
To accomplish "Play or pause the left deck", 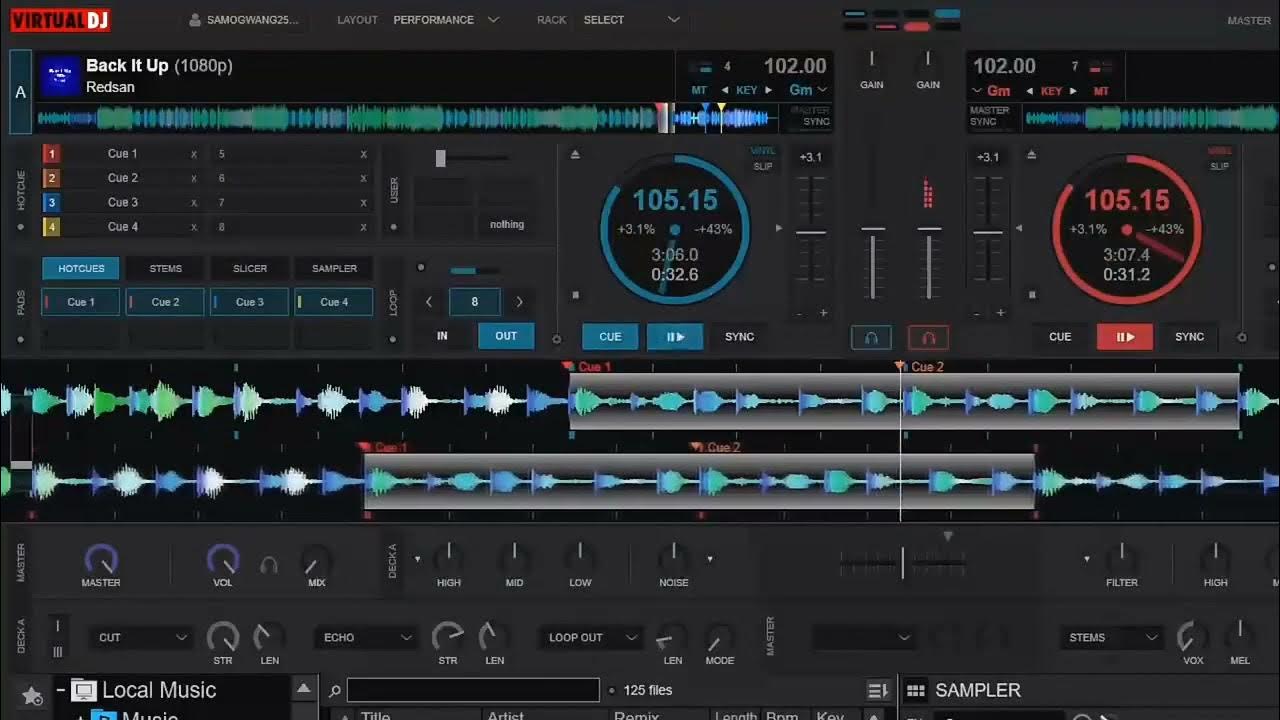I will (x=675, y=337).
